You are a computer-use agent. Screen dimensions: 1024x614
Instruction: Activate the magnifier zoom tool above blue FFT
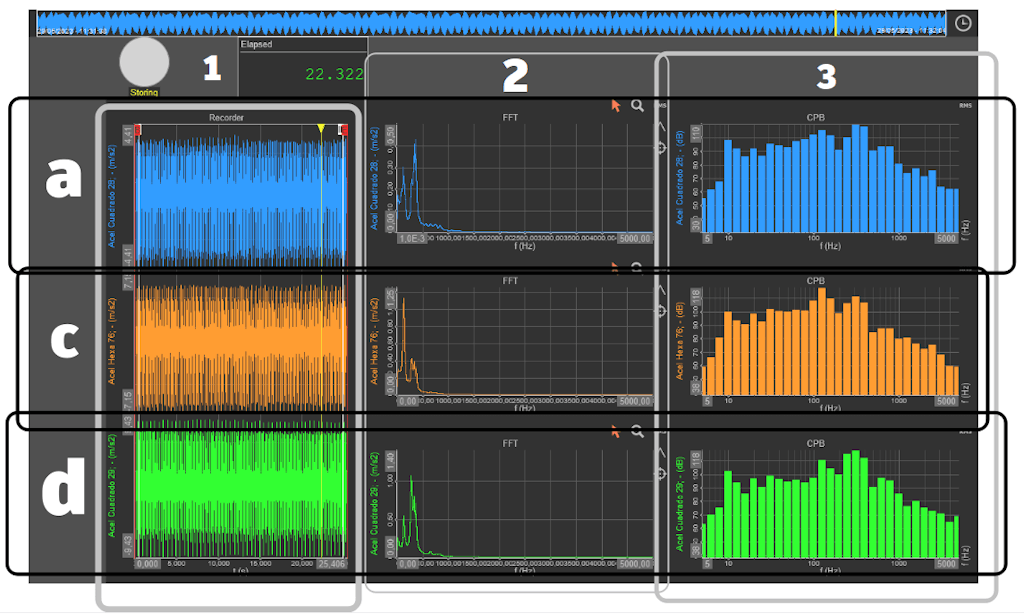point(637,106)
